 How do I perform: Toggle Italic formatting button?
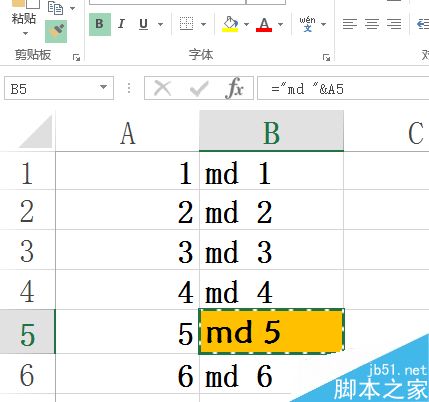coord(122,24)
